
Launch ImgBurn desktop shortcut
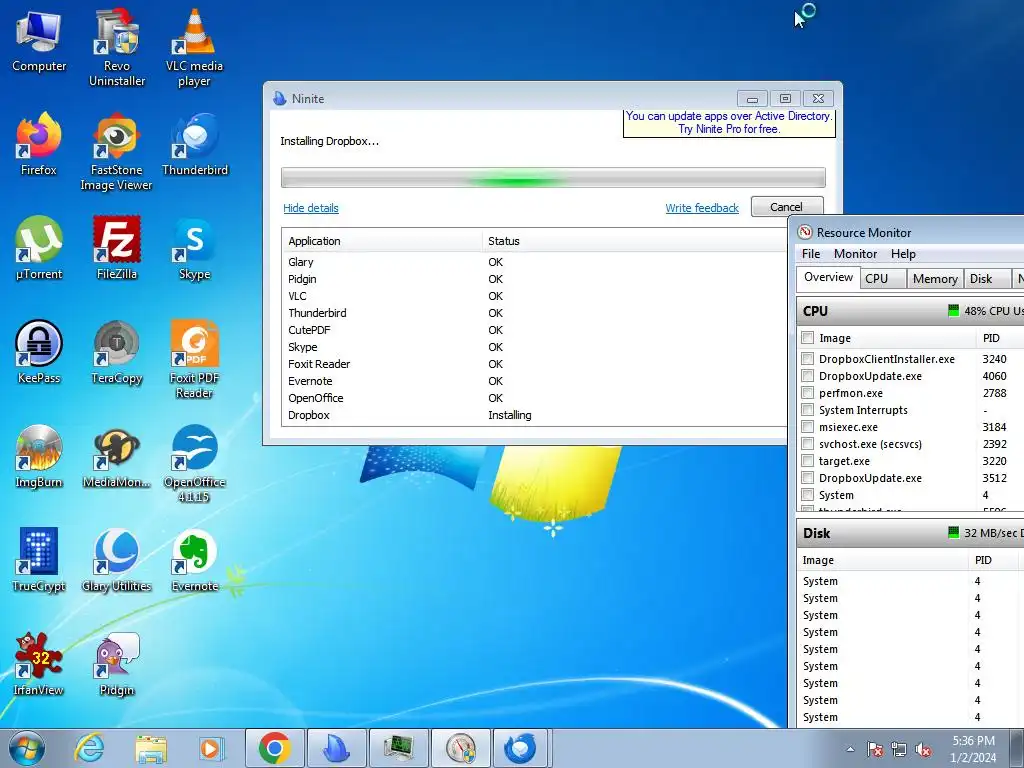(x=39, y=456)
